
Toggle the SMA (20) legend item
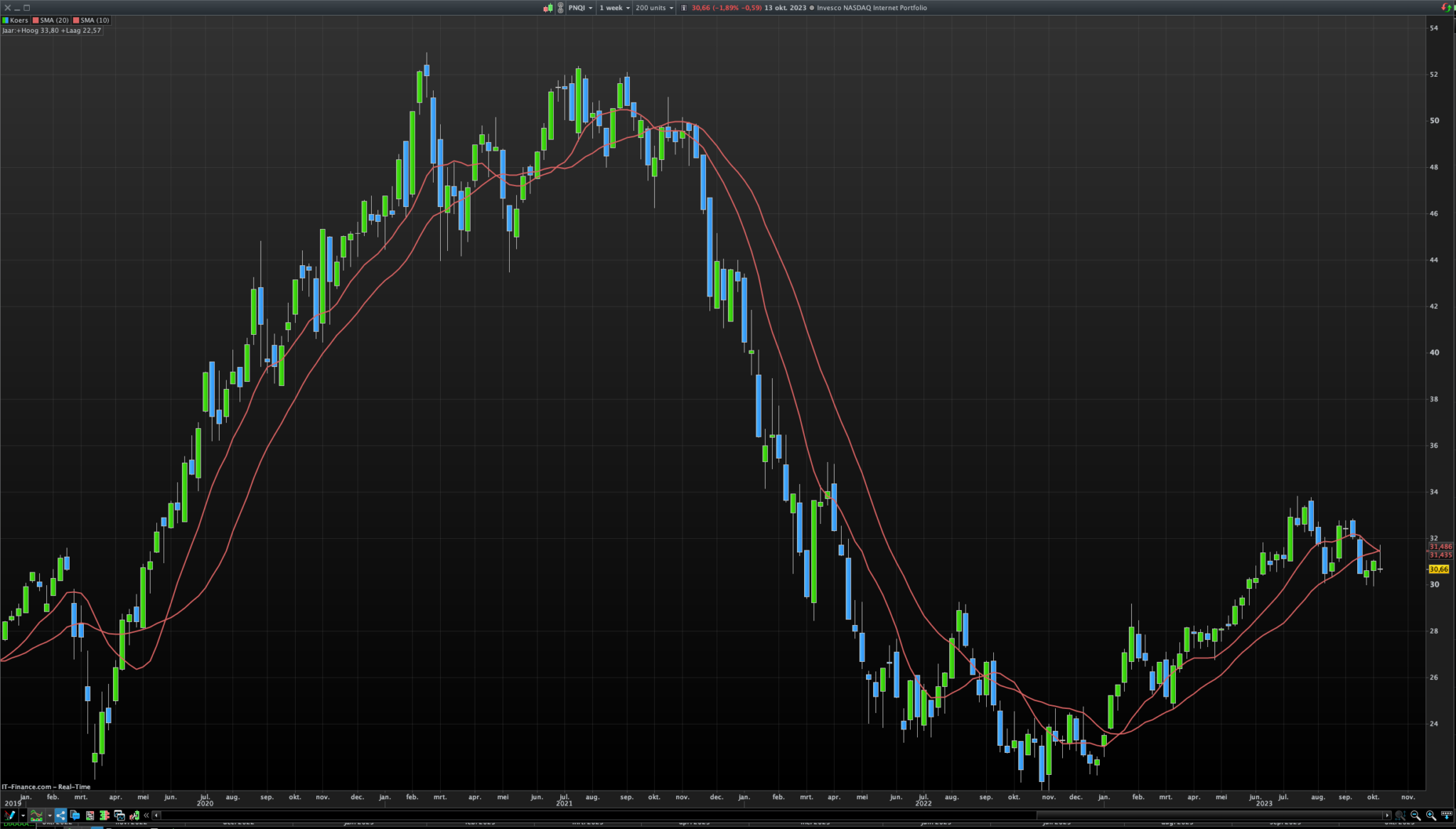pos(50,20)
